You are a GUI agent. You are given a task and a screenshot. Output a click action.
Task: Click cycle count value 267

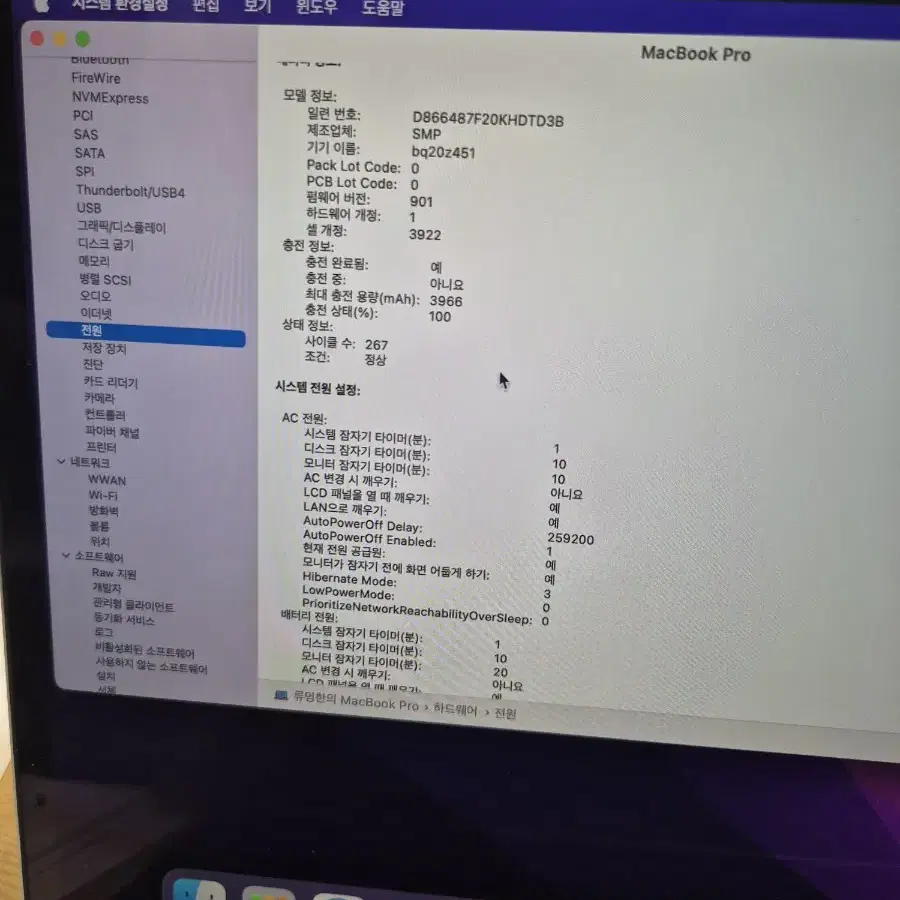377,345
